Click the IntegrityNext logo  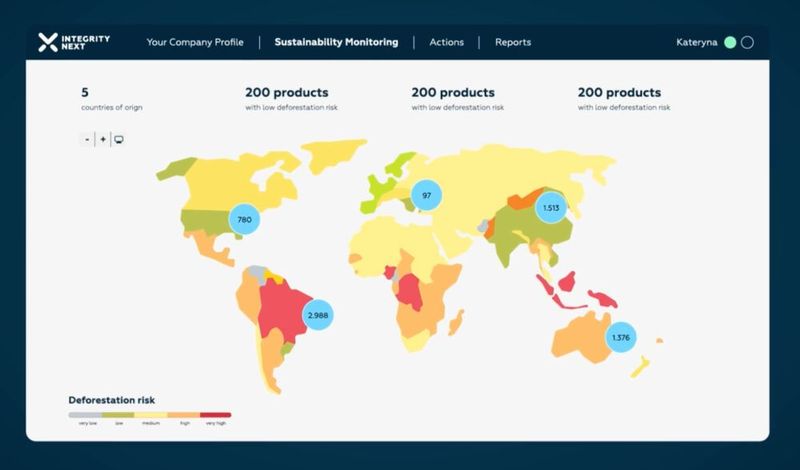pyautogui.click(x=74, y=42)
